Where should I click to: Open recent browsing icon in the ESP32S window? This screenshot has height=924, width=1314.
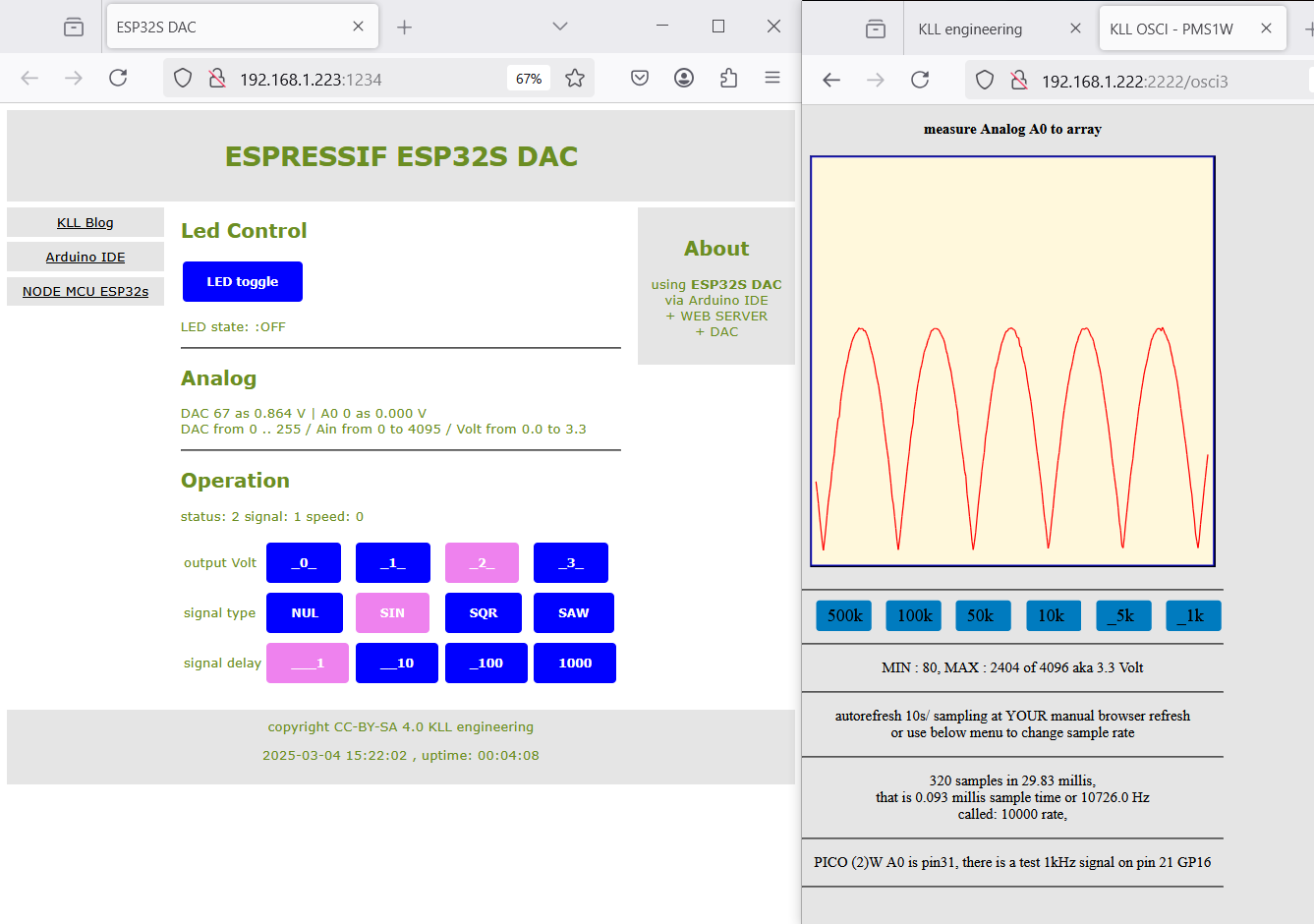click(x=74, y=27)
